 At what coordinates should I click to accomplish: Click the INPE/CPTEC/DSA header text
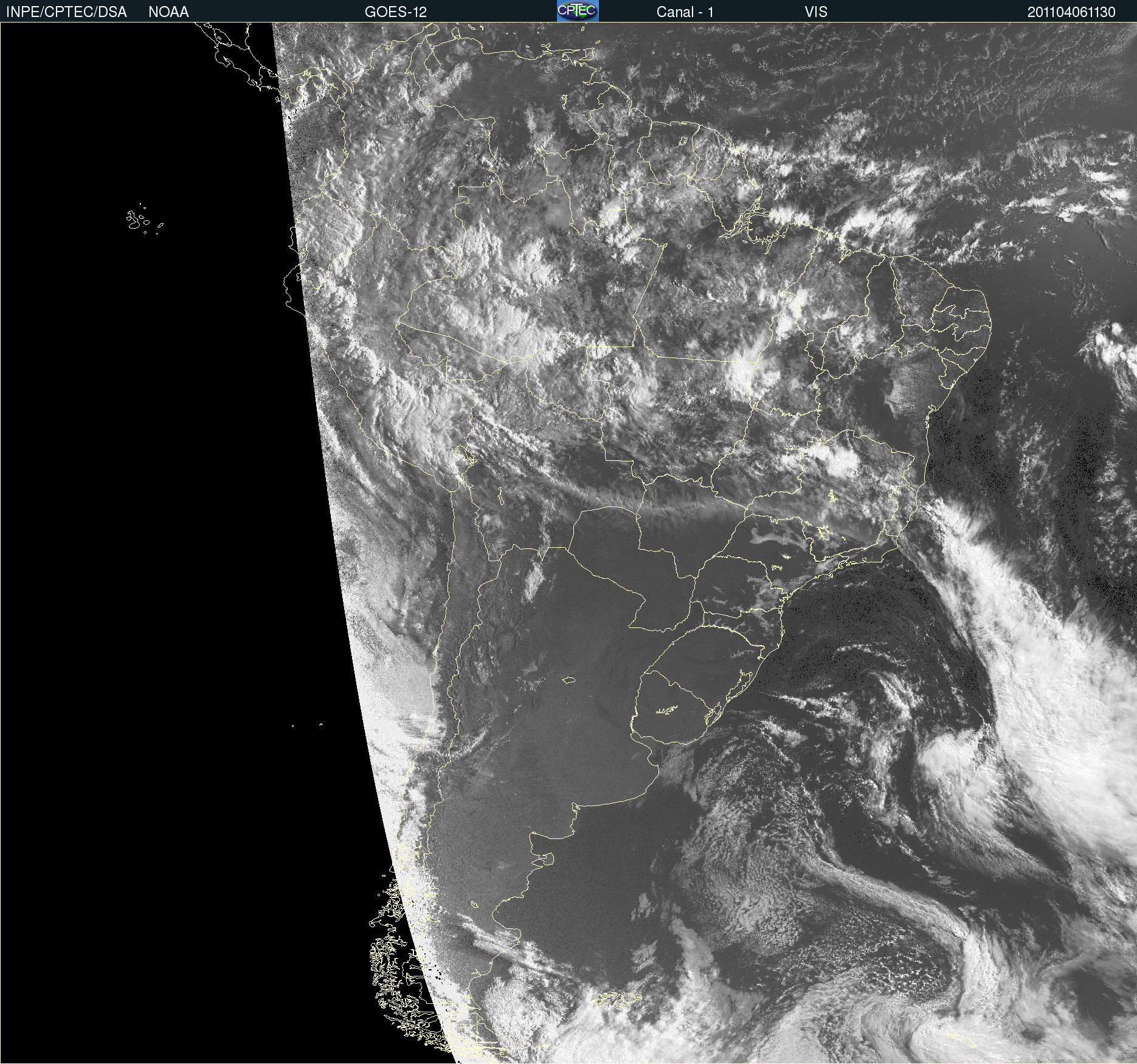click(66, 12)
